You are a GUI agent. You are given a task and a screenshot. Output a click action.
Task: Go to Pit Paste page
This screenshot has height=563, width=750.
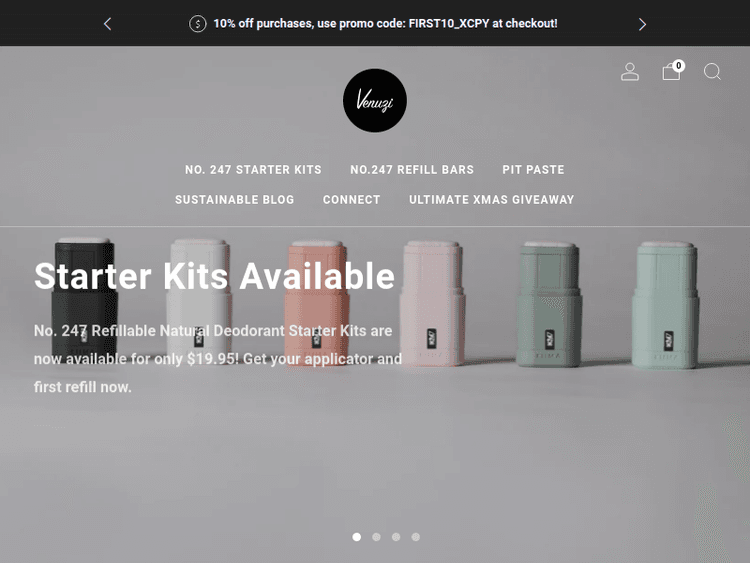coord(533,170)
